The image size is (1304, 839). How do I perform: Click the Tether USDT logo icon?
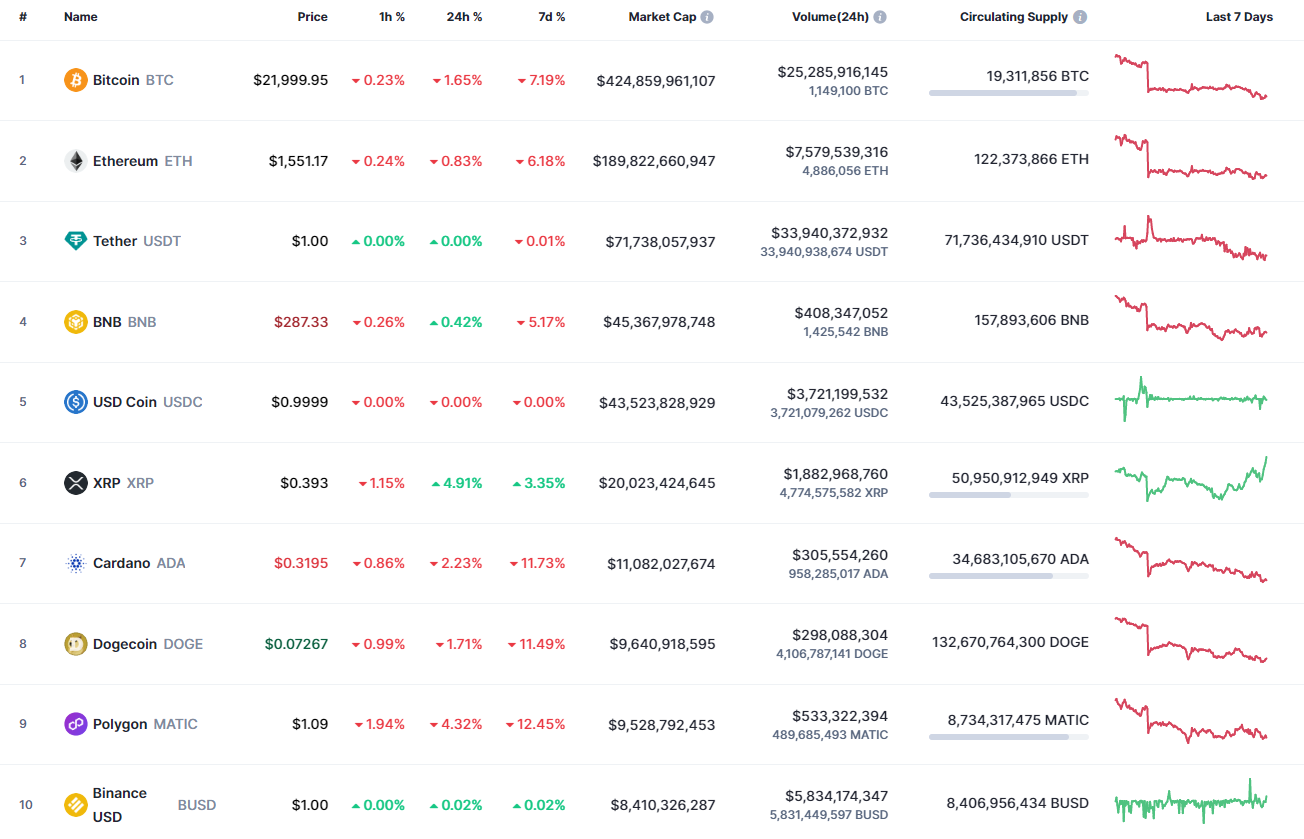pos(76,241)
